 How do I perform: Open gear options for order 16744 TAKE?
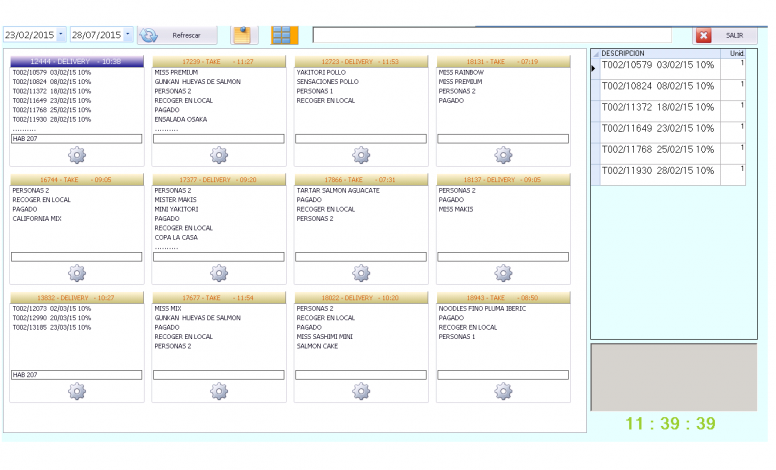click(77, 273)
